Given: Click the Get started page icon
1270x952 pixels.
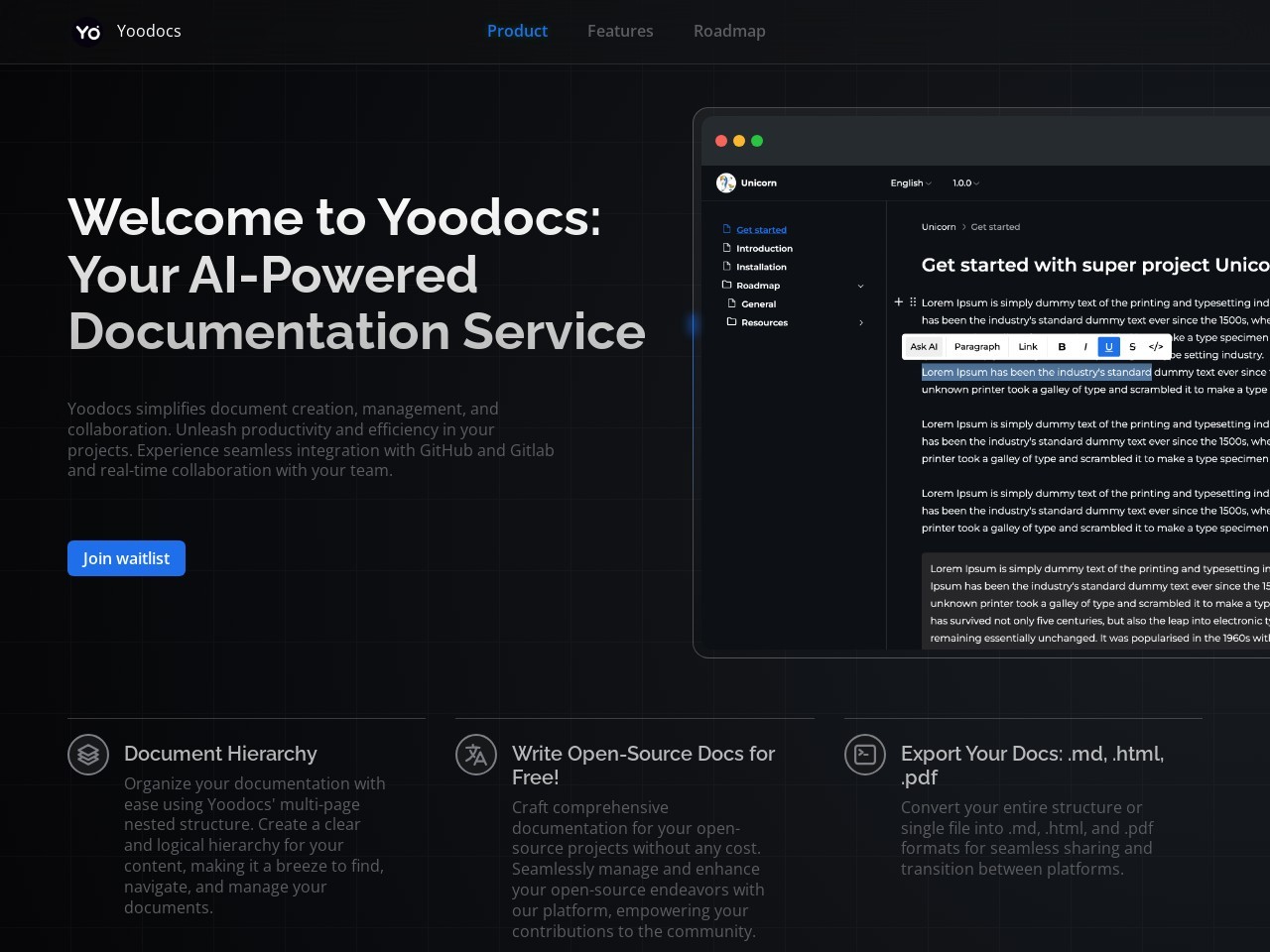Looking at the screenshot, I should coord(726,229).
